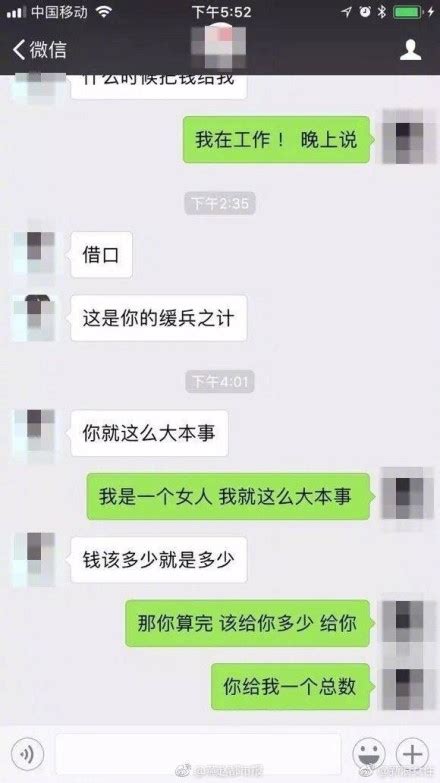The image size is (440, 783).
Task: Tap the 下午2:35 timestamp label
Action: [220, 203]
